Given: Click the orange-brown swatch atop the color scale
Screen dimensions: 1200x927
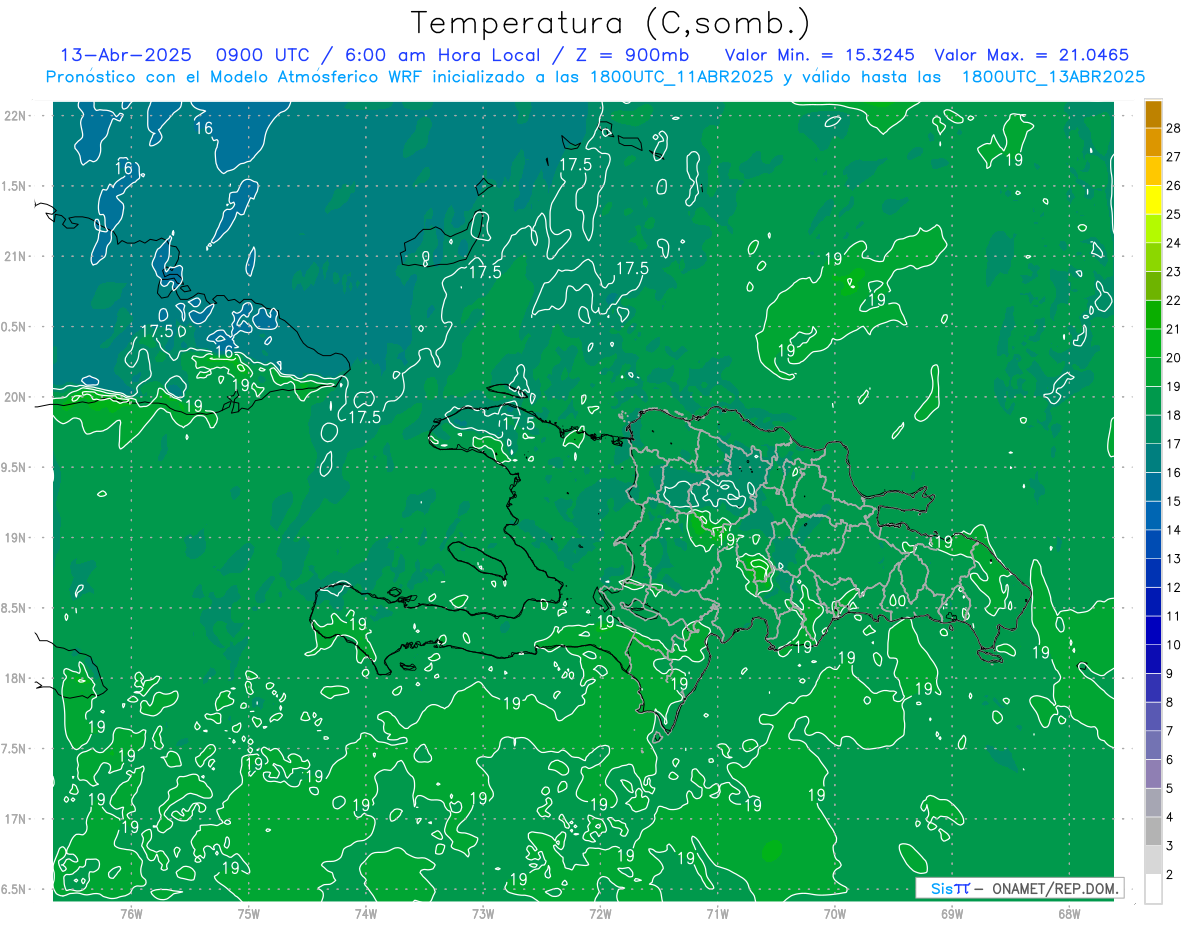Looking at the screenshot, I should [1153, 115].
